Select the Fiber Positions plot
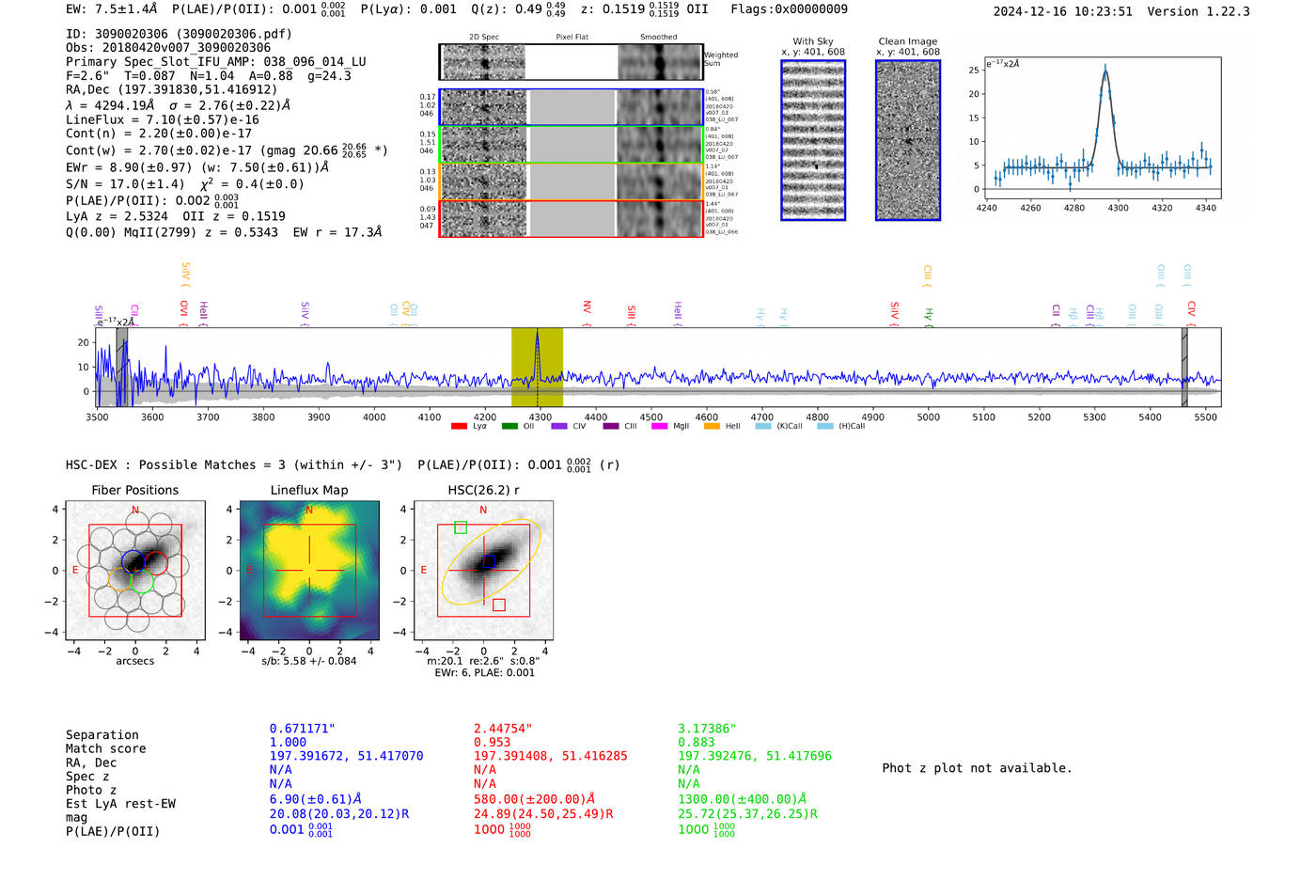1316x896 pixels. (135, 570)
